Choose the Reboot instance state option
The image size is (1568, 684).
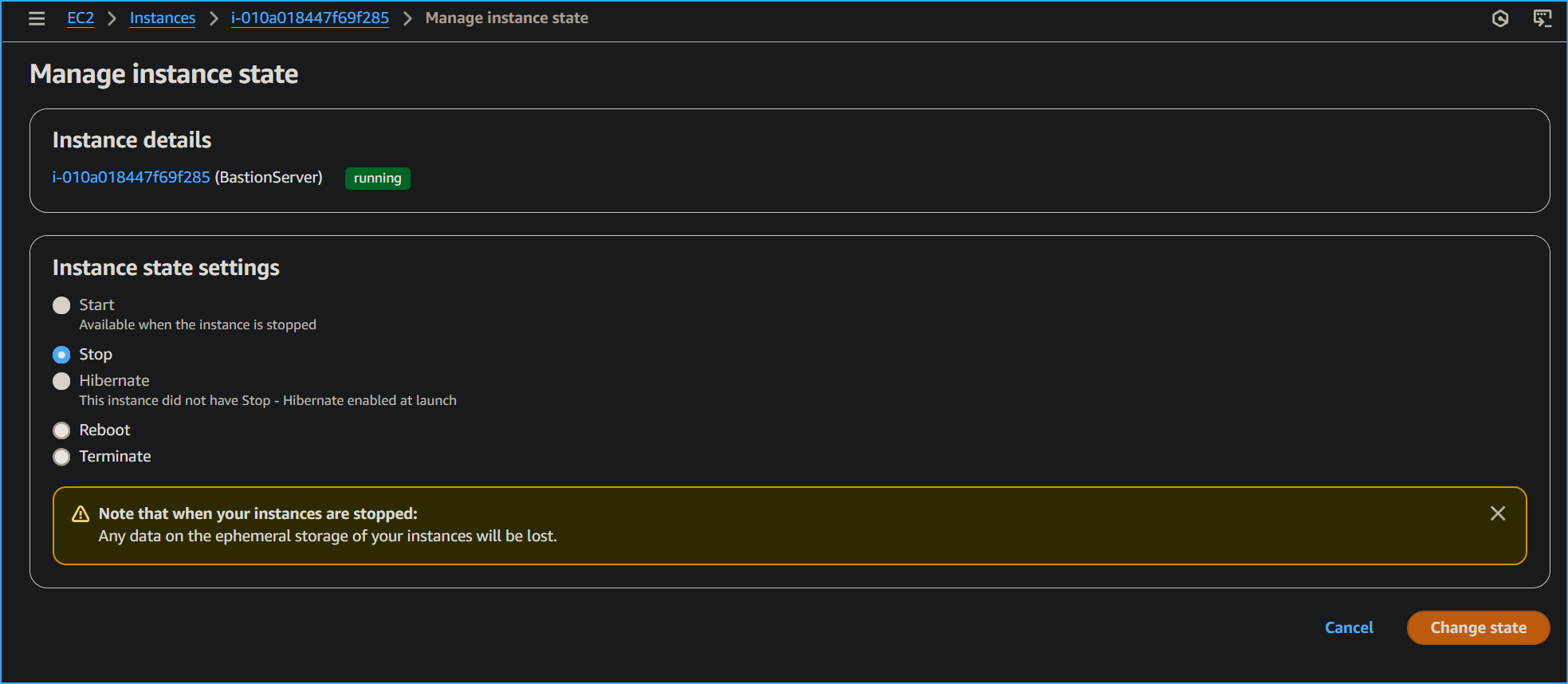[61, 430]
